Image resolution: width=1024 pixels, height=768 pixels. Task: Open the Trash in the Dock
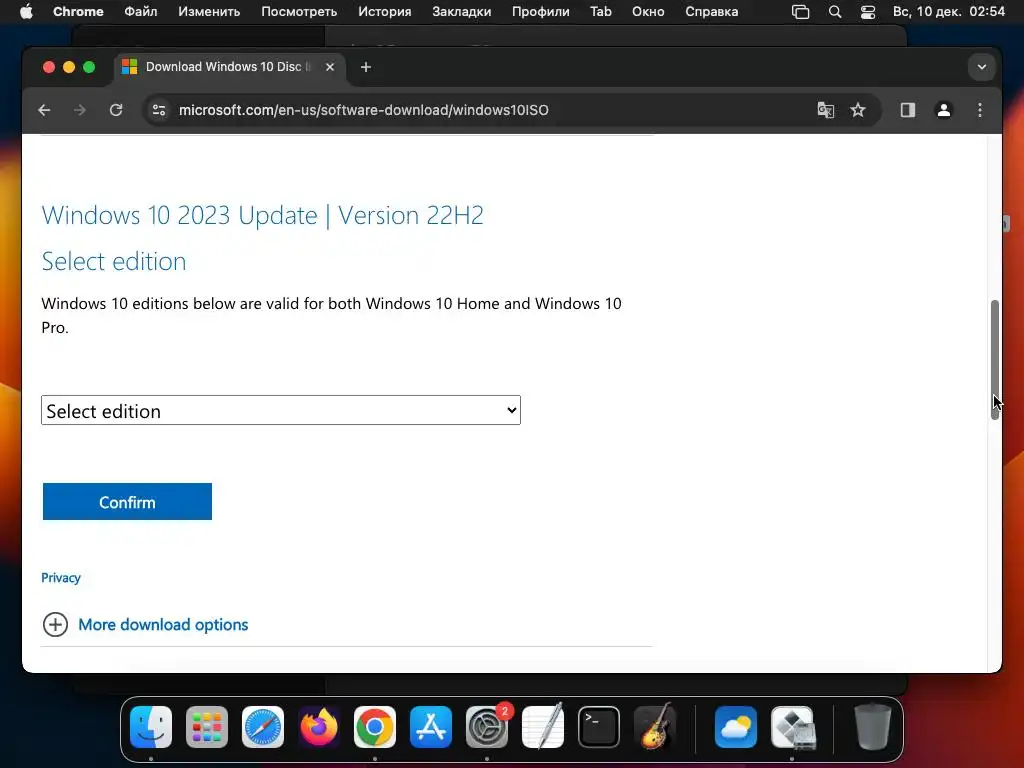pos(872,727)
